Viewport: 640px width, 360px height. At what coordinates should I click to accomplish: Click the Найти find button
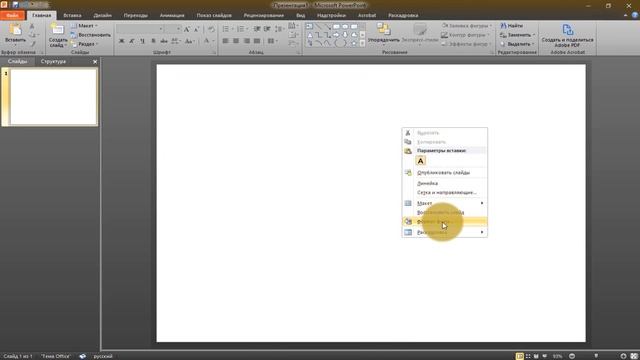click(512, 26)
